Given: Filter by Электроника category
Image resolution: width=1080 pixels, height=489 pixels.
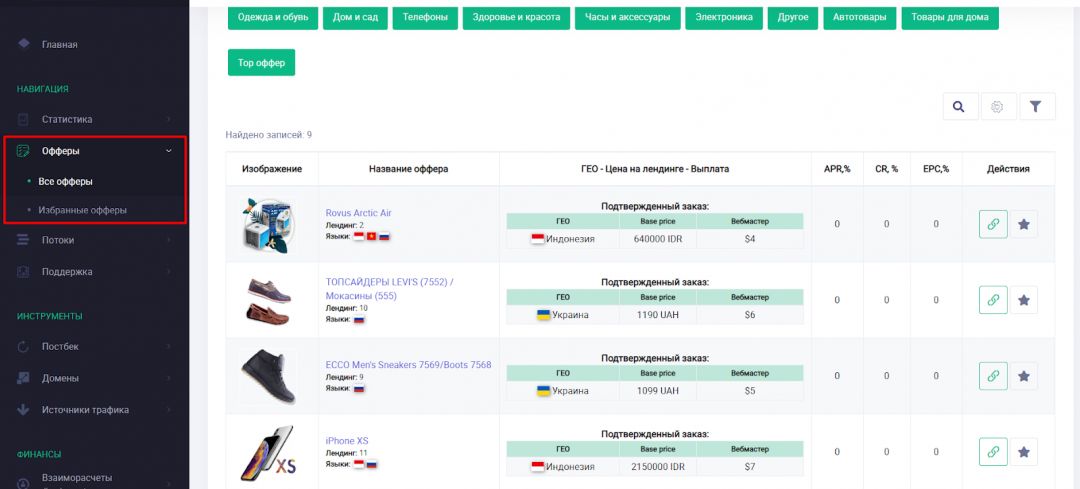Looking at the screenshot, I should 724,17.
